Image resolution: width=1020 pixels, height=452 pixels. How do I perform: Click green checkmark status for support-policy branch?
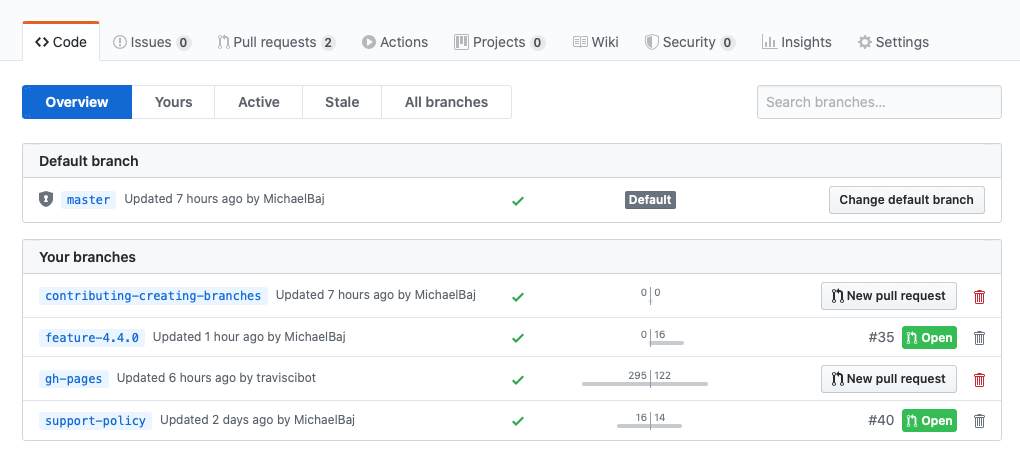[x=518, y=421]
